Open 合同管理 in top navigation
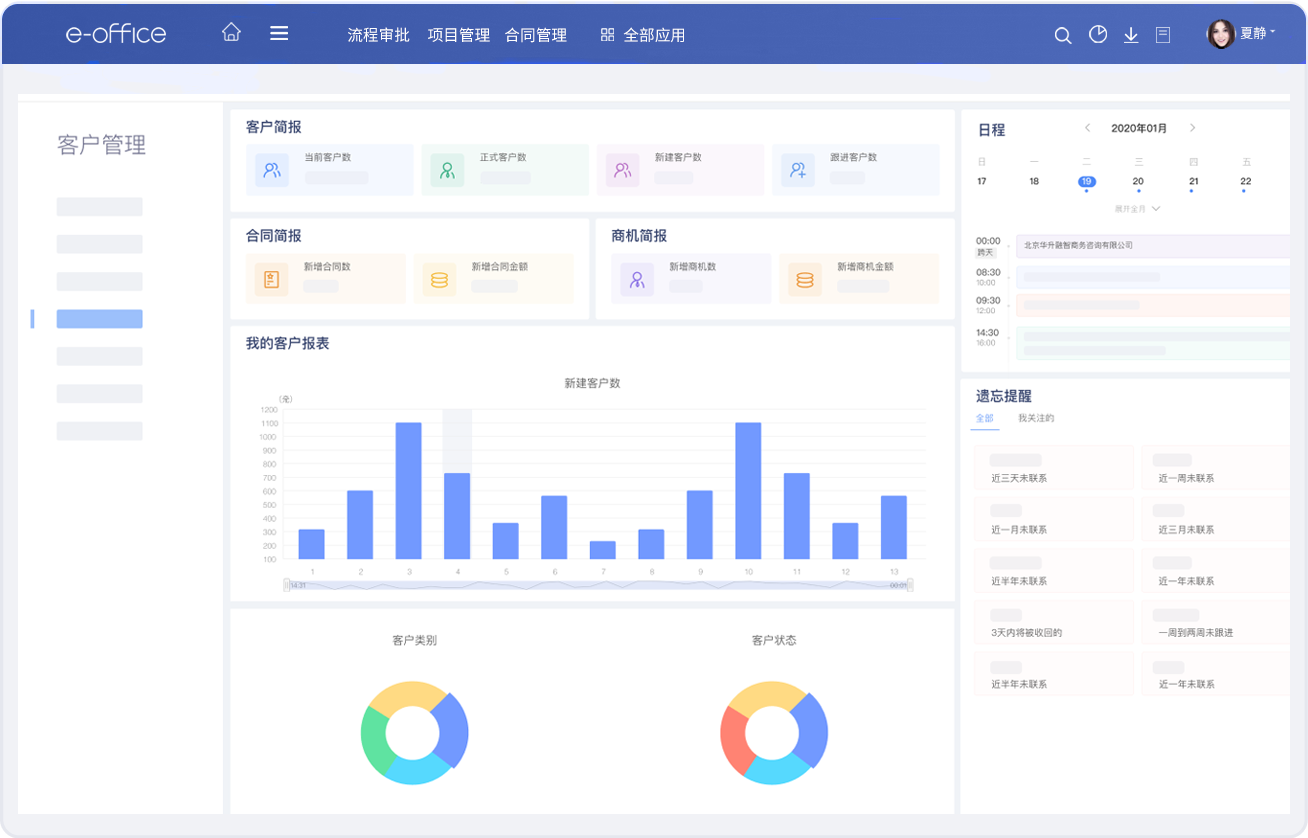The height and width of the screenshot is (838, 1308). pos(535,35)
